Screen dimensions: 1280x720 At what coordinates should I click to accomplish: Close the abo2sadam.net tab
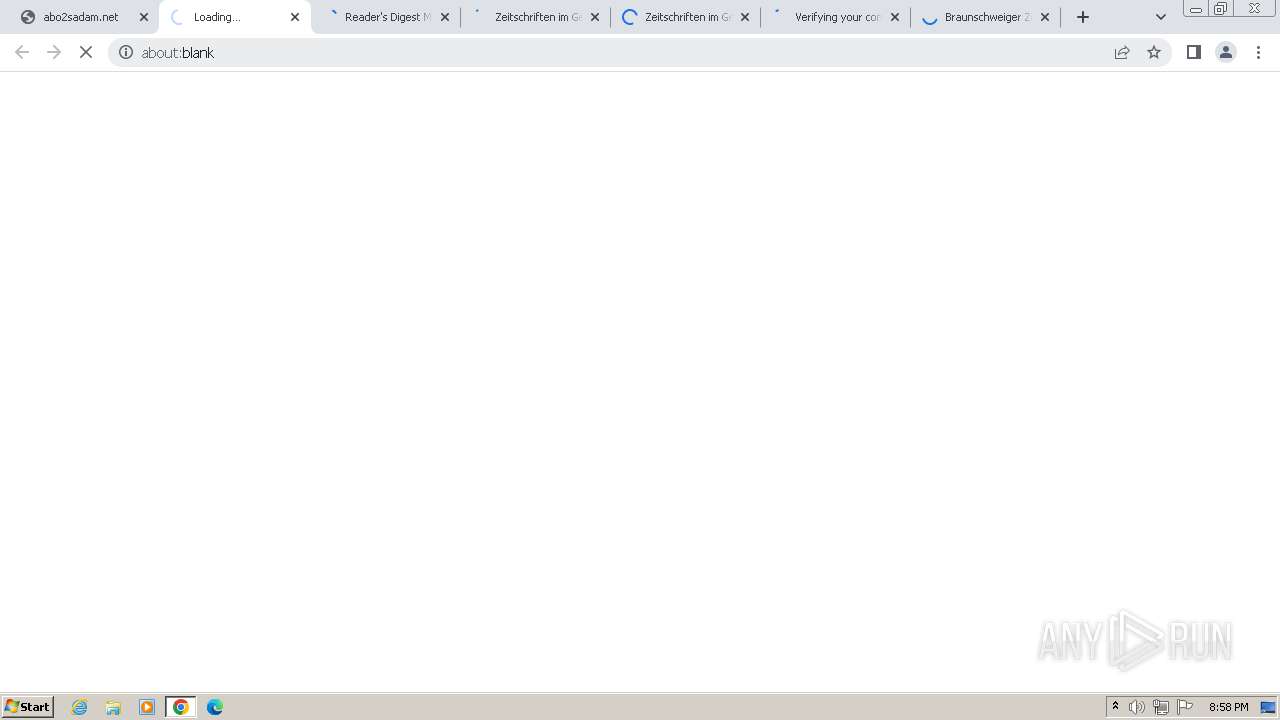[x=144, y=17]
